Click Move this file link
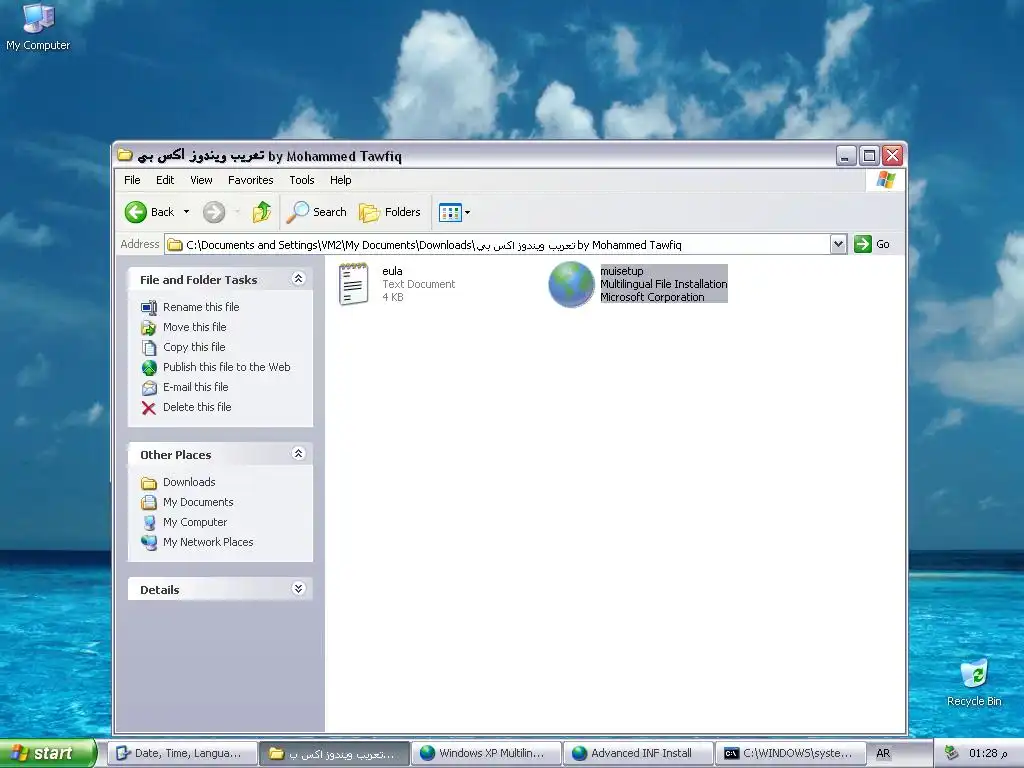This screenshot has height=768, width=1024. pyautogui.click(x=195, y=327)
